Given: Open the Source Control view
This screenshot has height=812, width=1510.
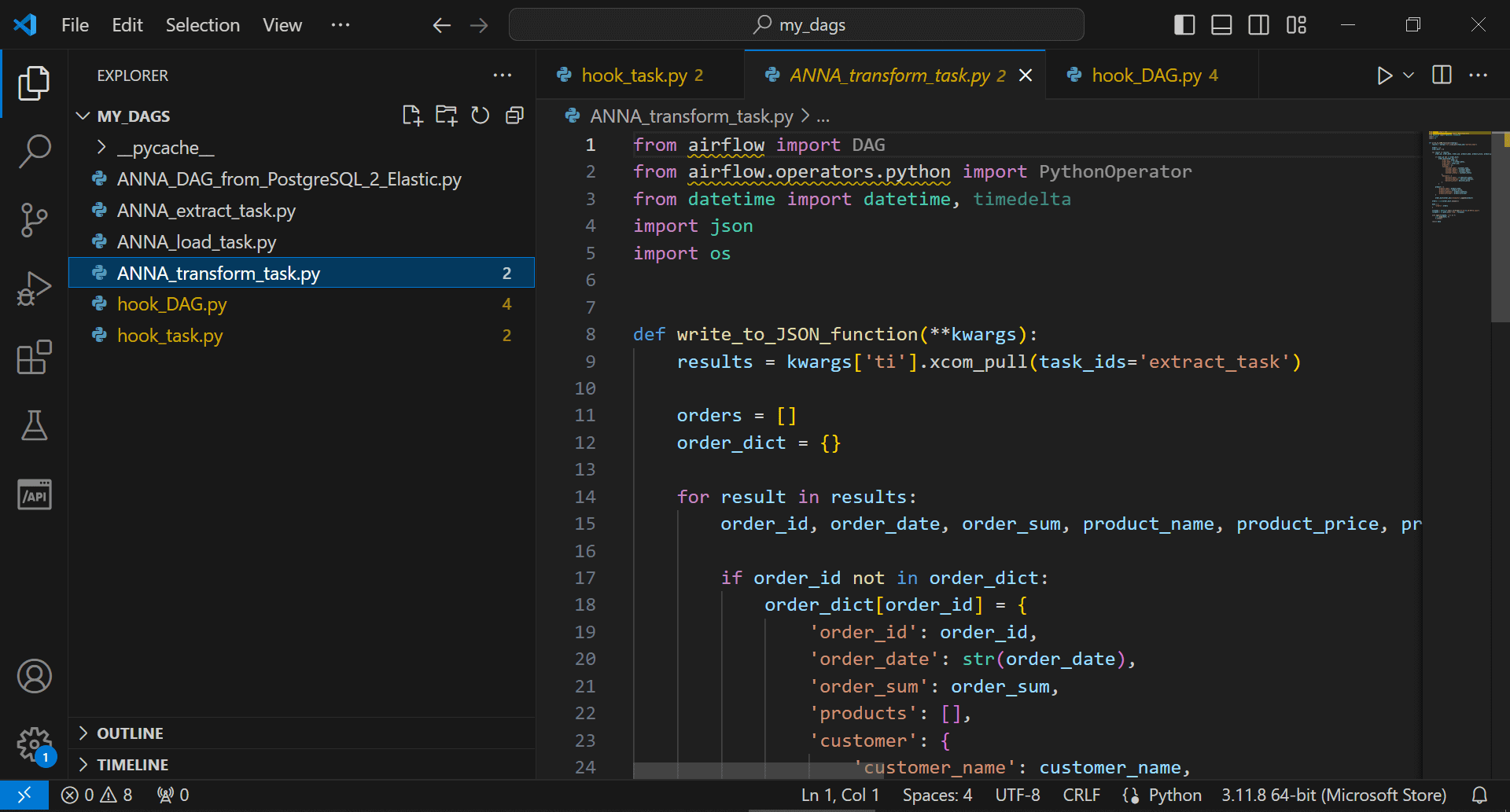Looking at the screenshot, I should 34,219.
